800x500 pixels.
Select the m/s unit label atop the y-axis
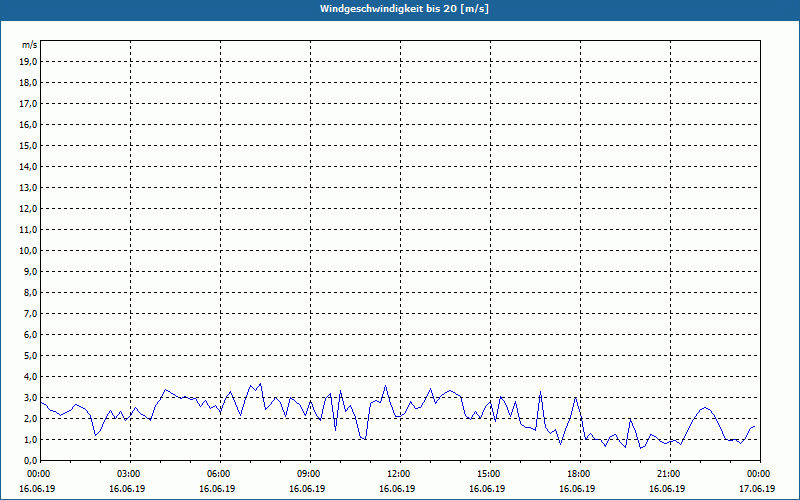click(x=30, y=45)
